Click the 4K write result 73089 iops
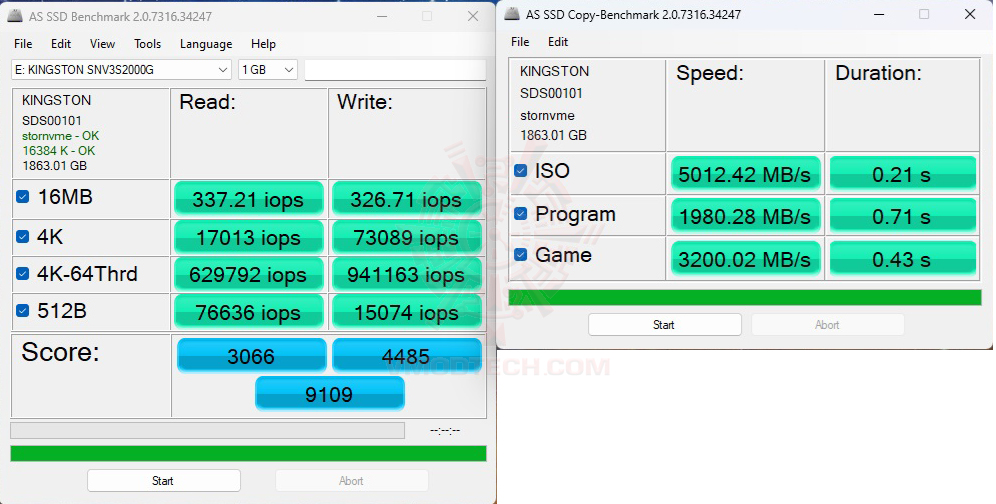 click(406, 237)
